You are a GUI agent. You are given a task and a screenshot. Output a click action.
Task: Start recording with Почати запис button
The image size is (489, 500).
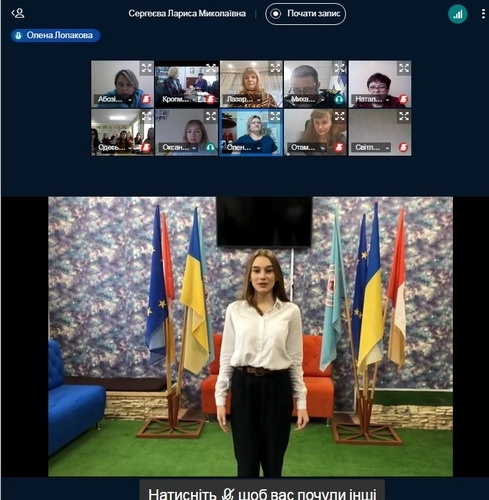305,14
